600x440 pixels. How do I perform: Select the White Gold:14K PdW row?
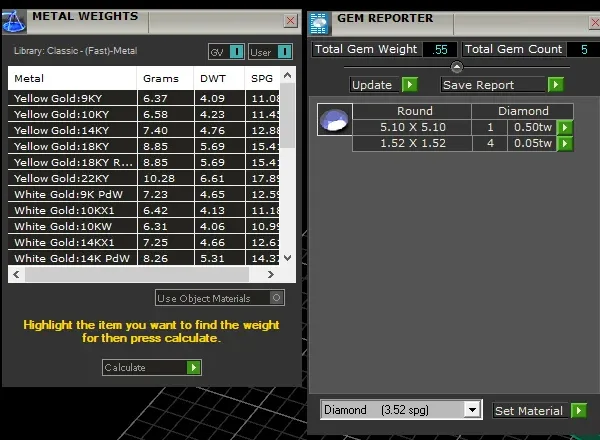143,258
